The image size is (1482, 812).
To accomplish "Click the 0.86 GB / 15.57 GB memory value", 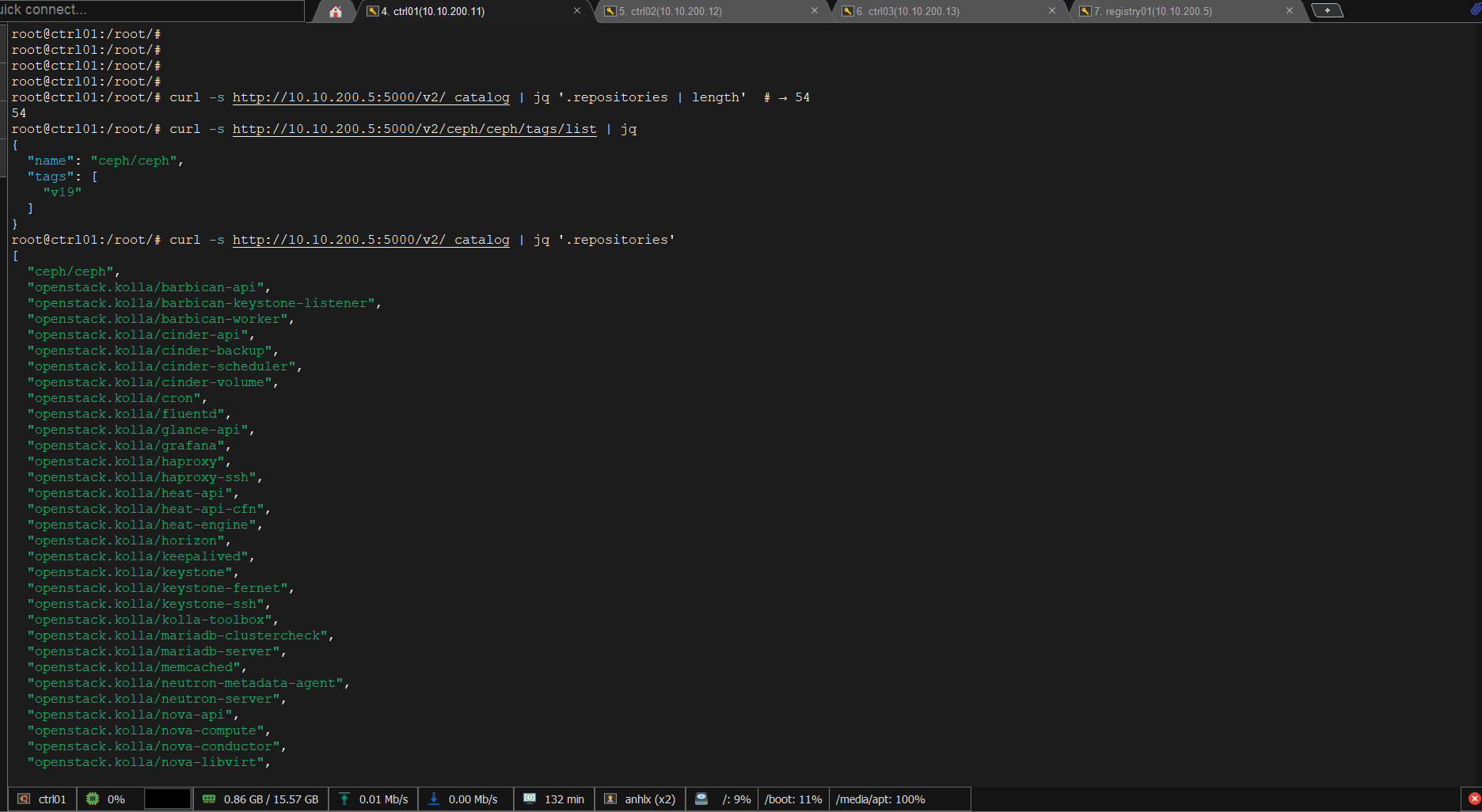I will coord(272,799).
